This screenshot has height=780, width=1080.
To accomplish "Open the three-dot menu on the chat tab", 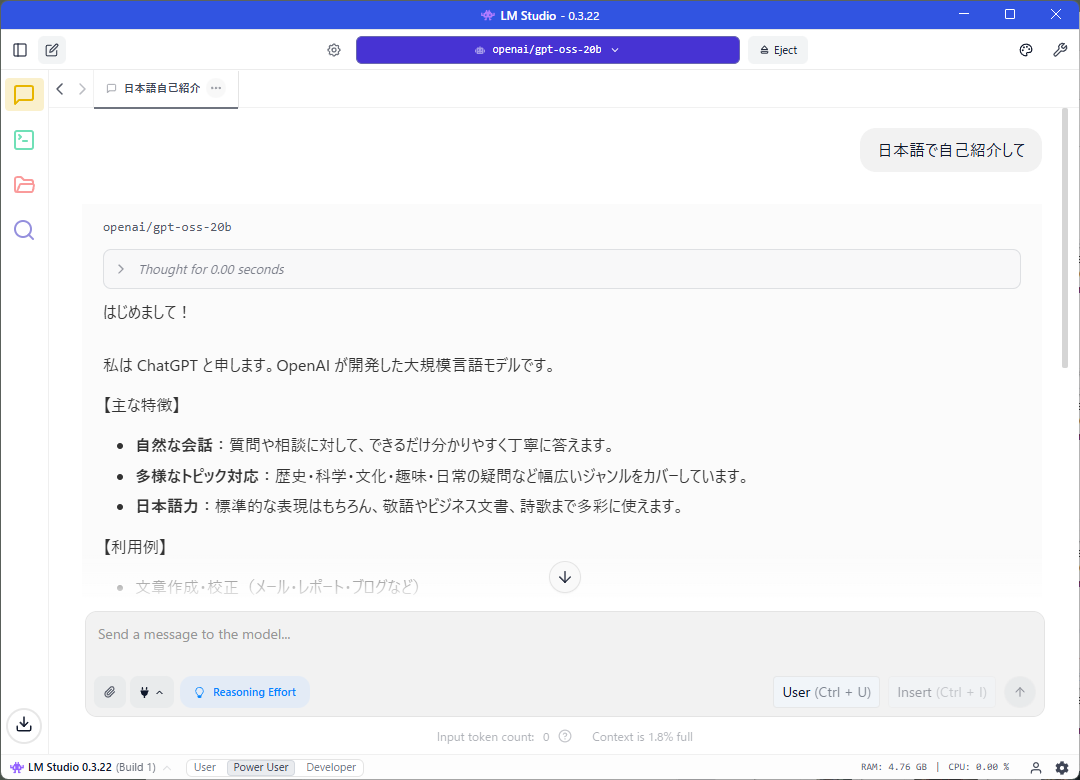I will 216,88.
